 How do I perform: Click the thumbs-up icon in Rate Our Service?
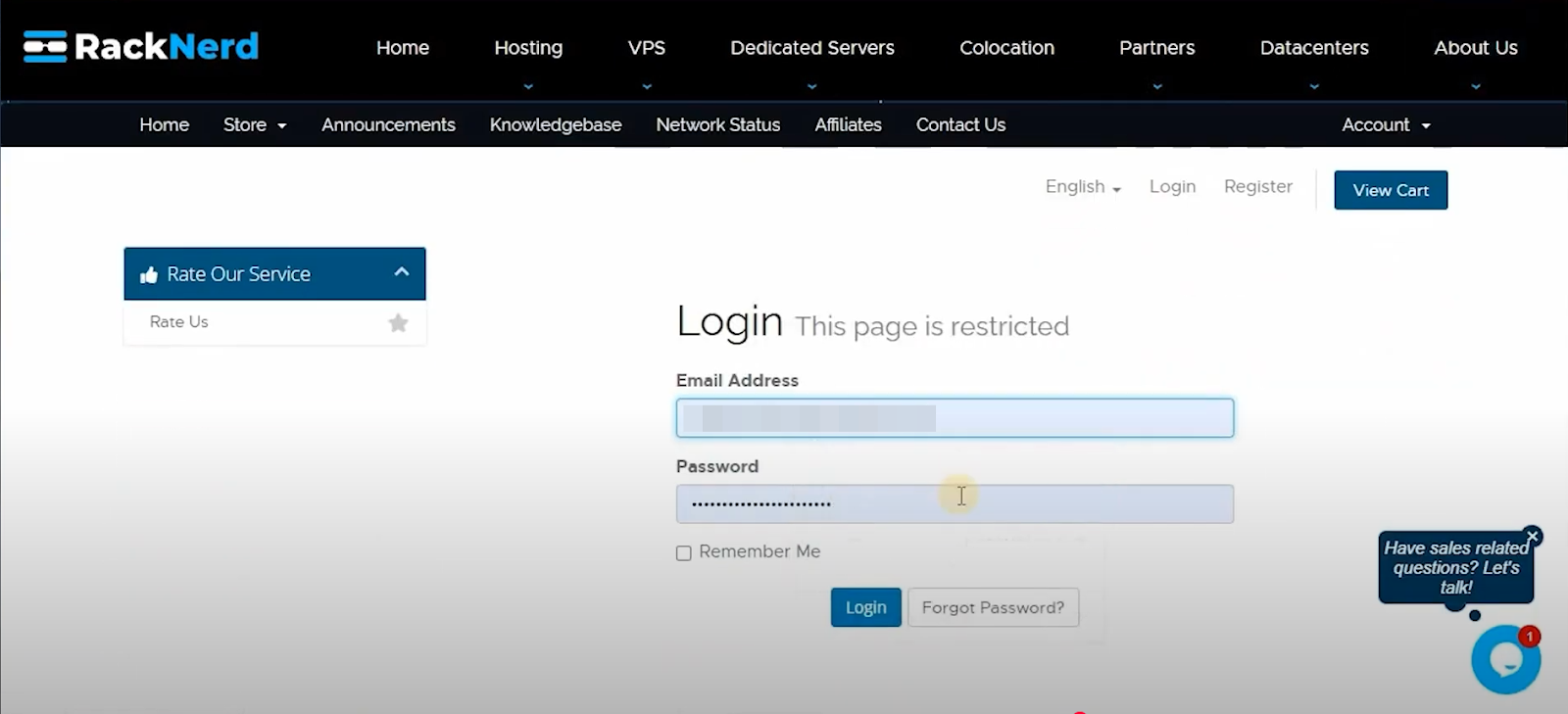pos(149,275)
